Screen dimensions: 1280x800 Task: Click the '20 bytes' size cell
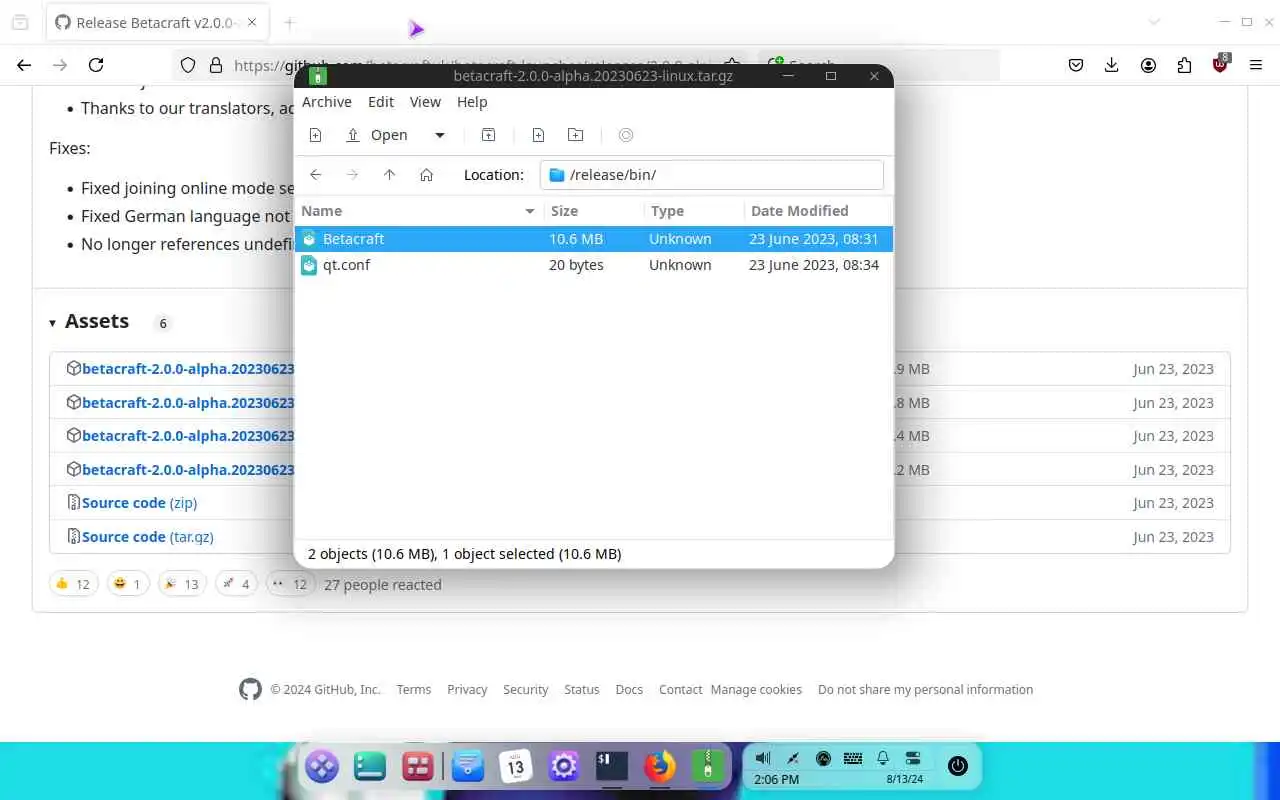click(576, 265)
